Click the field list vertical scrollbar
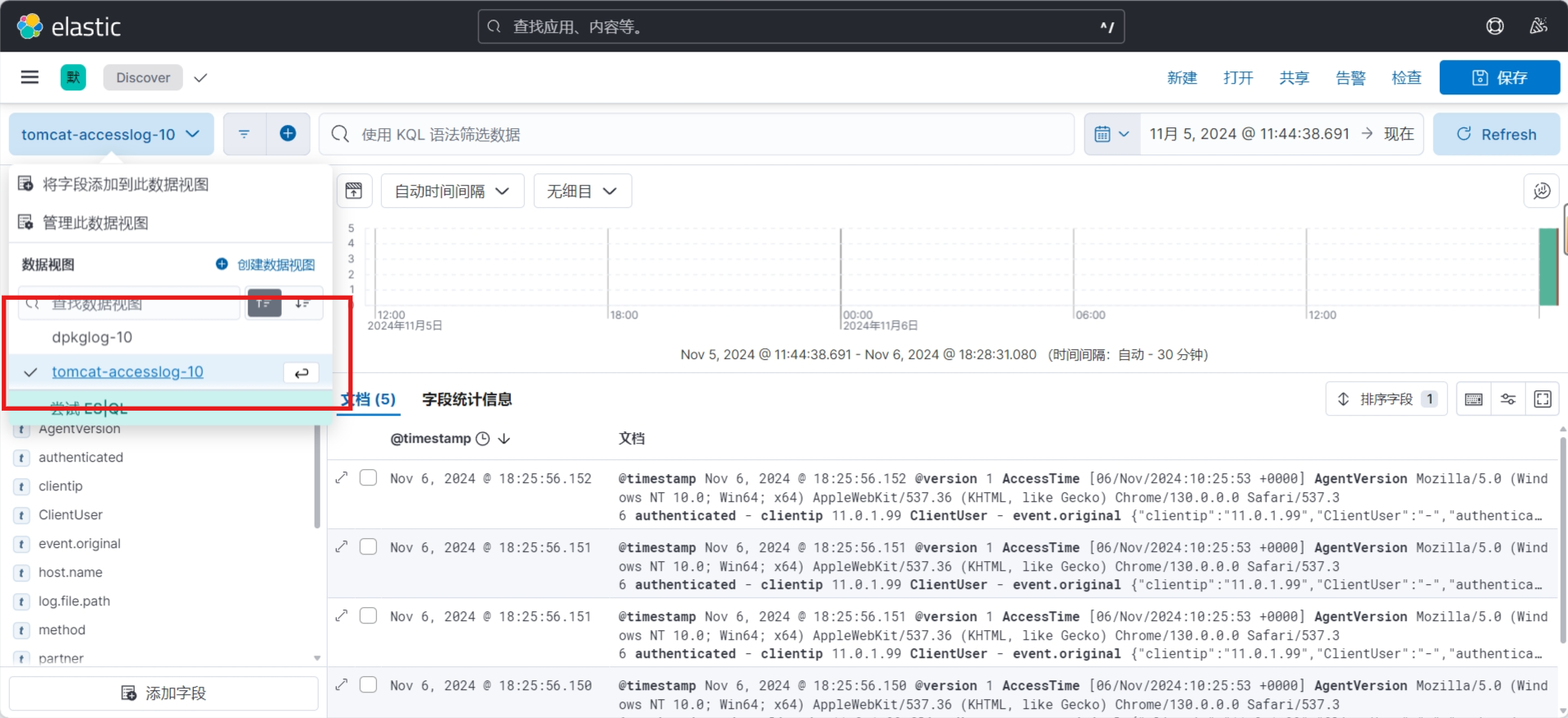Image resolution: width=1568 pixels, height=718 pixels. coord(317,476)
